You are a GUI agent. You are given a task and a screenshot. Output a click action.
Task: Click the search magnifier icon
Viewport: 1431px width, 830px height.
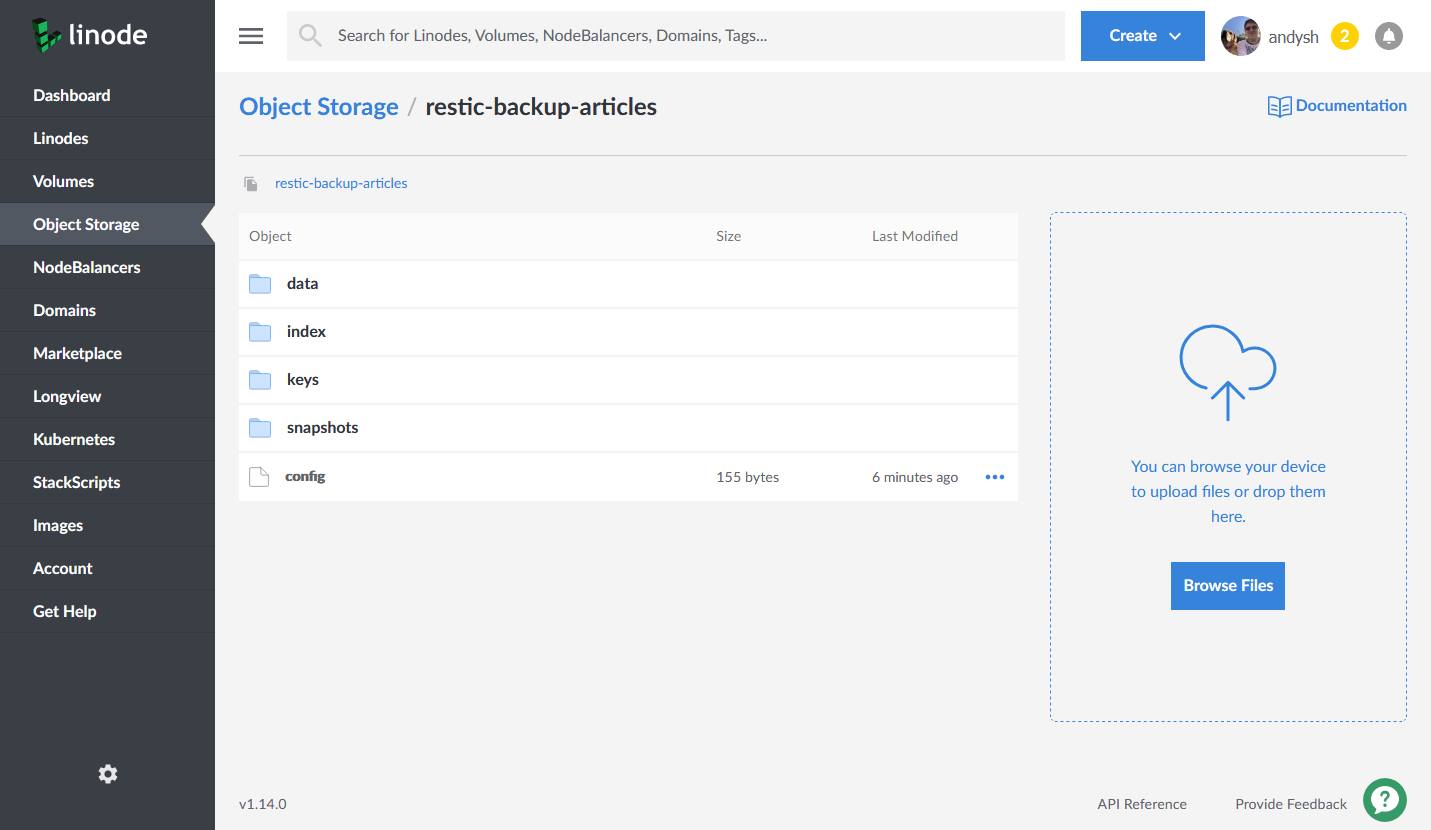[309, 35]
